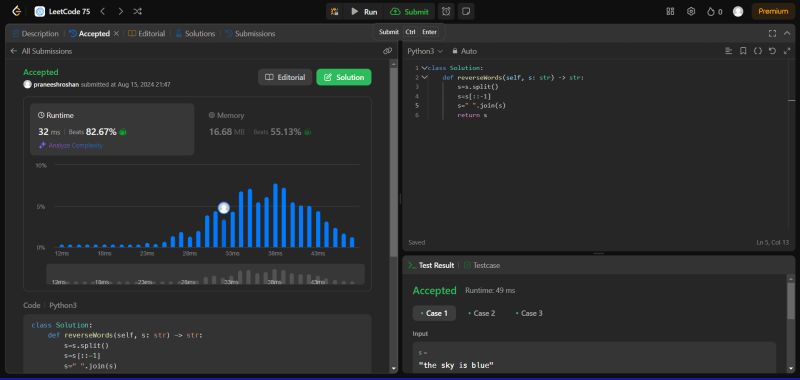
Task: Switch to the Submissions tab
Action: pyautogui.click(x=250, y=34)
